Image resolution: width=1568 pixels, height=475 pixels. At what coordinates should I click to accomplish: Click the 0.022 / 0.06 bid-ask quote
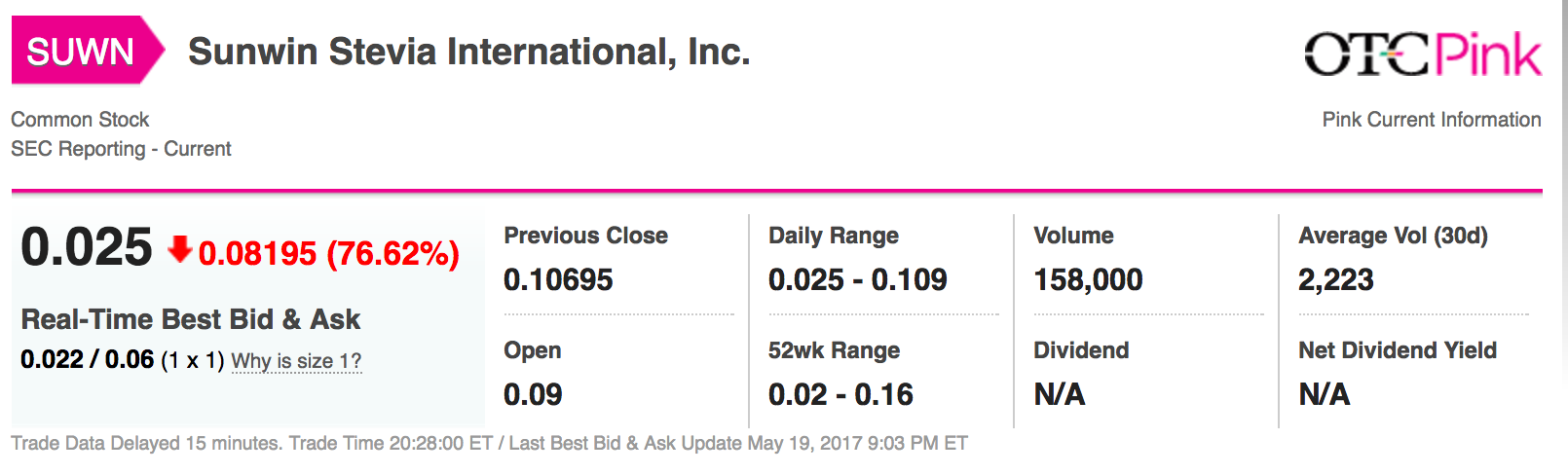[88, 360]
